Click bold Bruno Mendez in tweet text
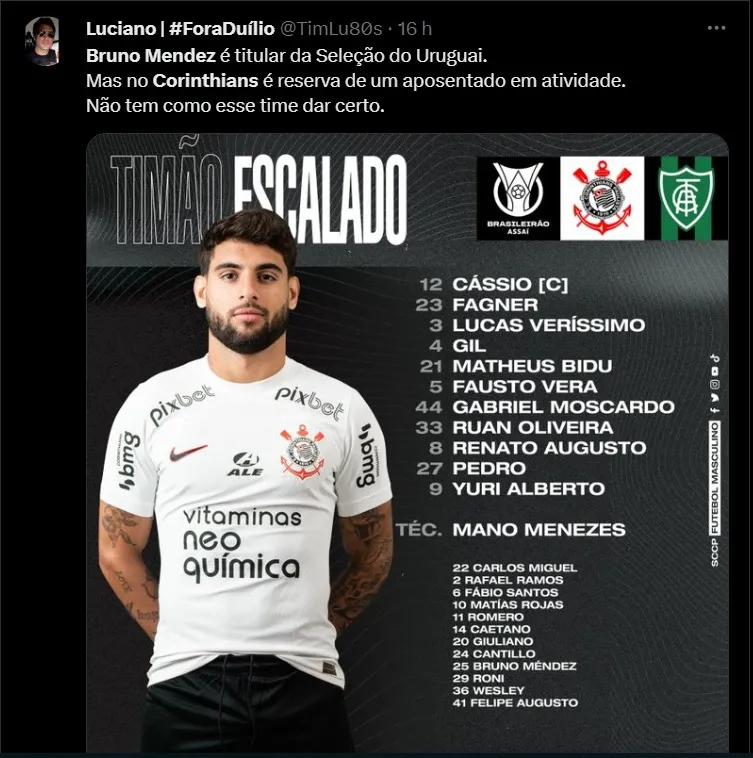Image resolution: width=753 pixels, height=758 pixels. pyautogui.click(x=151, y=56)
